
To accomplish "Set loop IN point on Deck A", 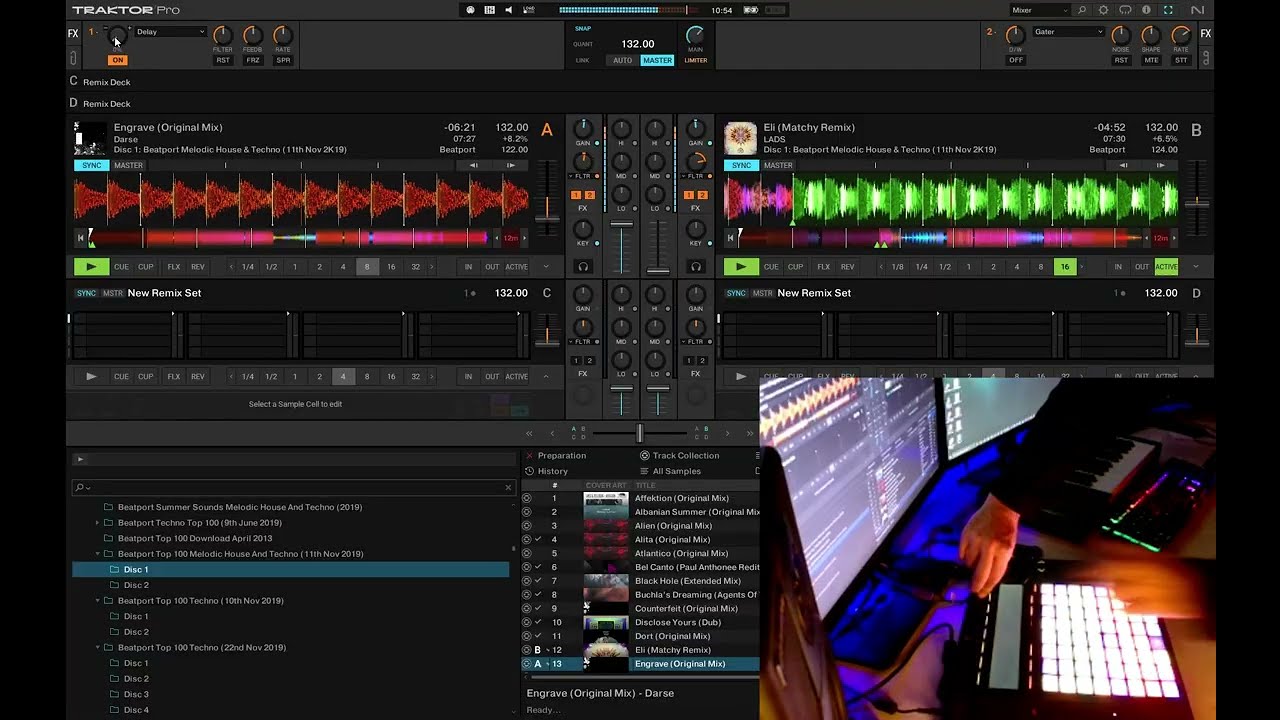I will (x=468, y=267).
